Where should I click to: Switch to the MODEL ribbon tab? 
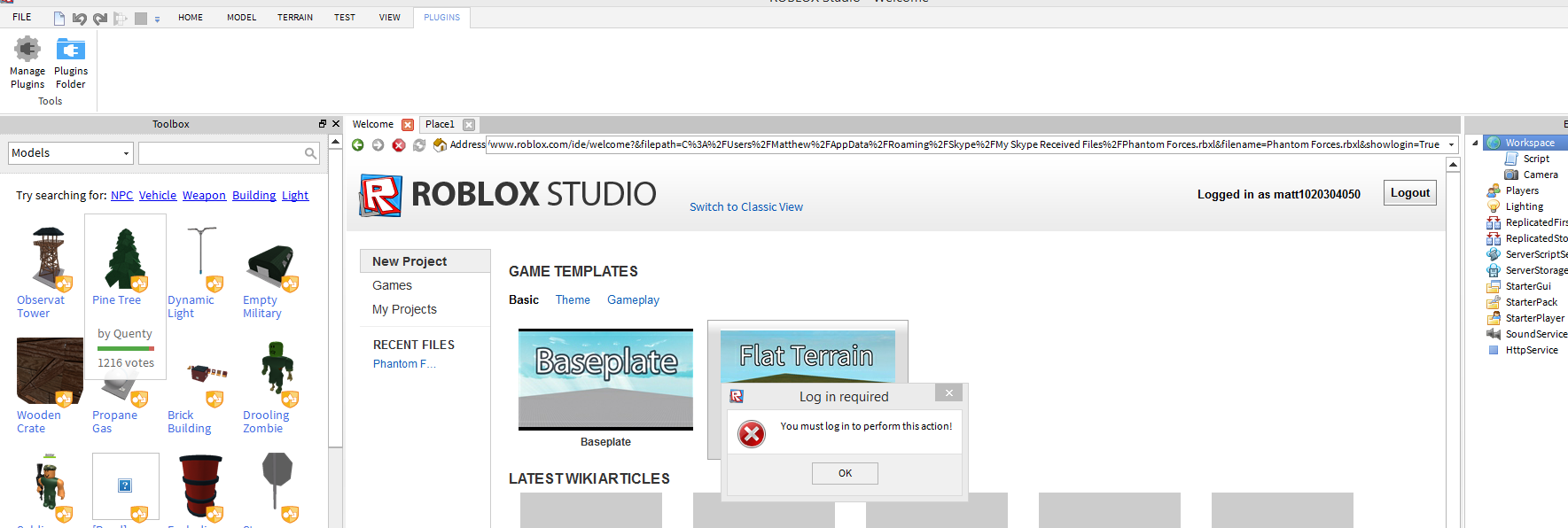pos(241,17)
